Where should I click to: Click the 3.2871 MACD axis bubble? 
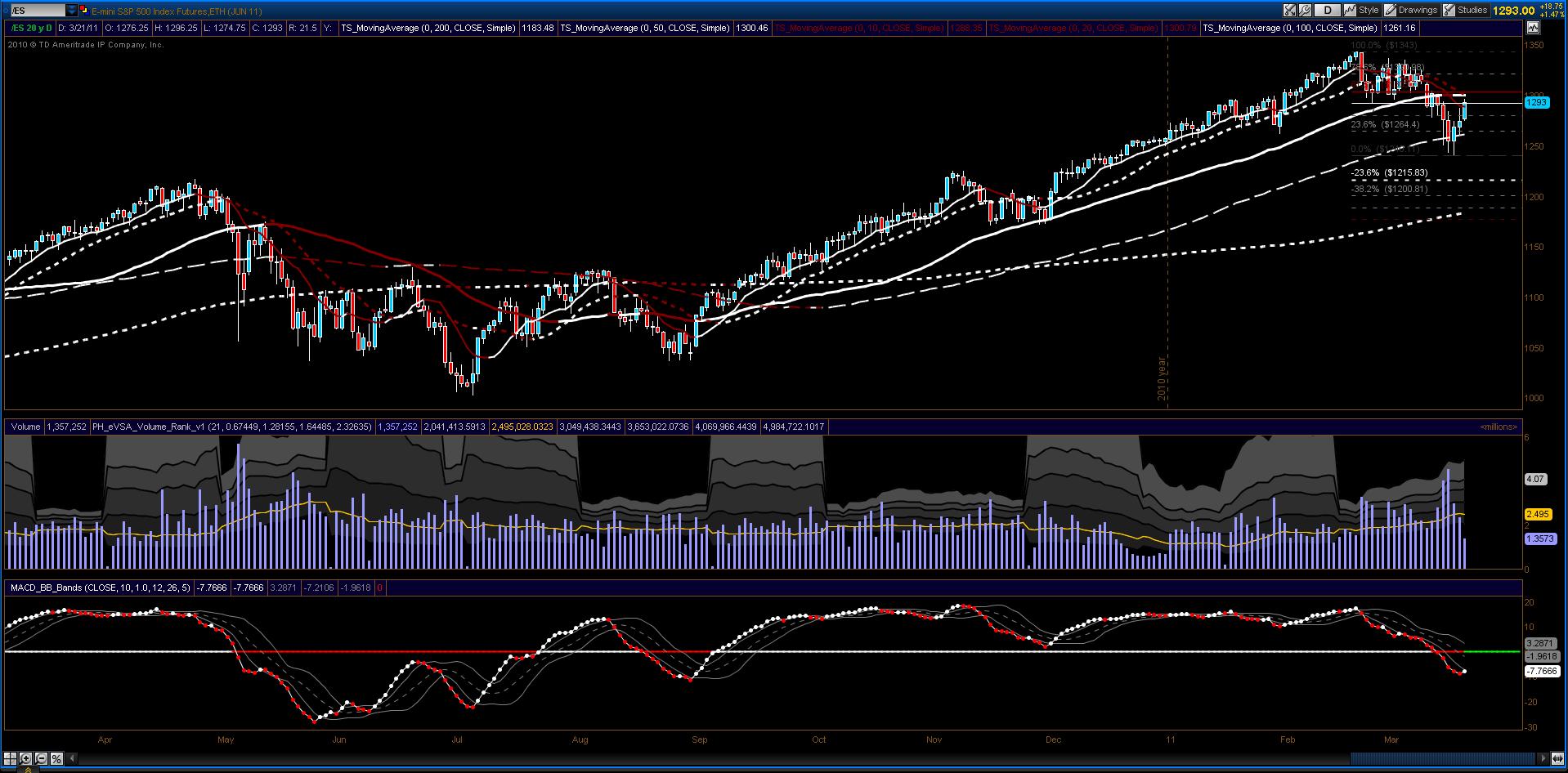1539,644
